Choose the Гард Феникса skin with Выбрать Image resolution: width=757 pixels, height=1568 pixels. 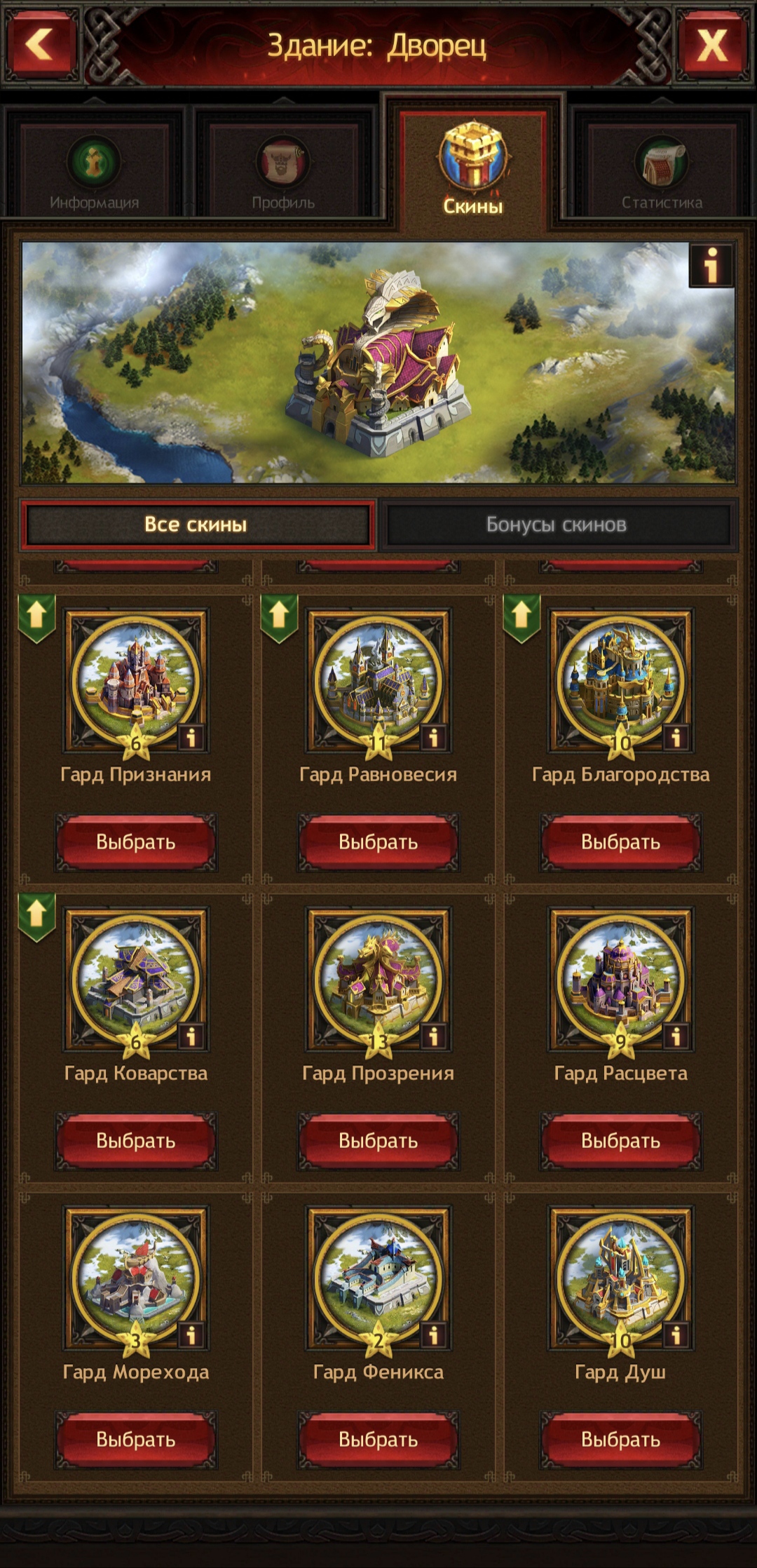tap(378, 1440)
